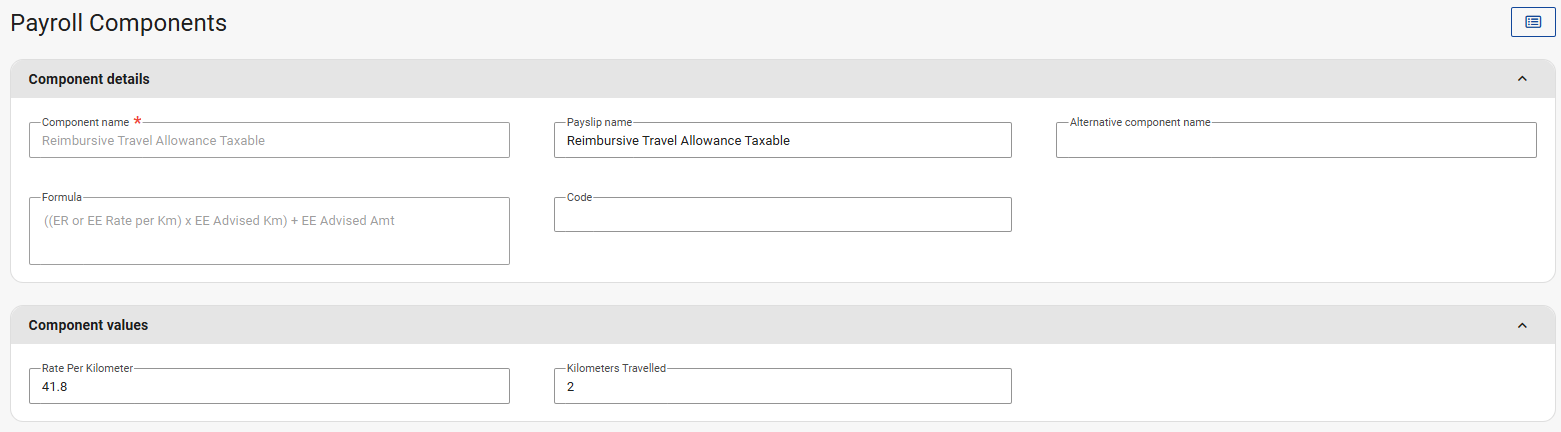The height and width of the screenshot is (432, 1561).
Task: Collapse the Component details section chevron
Action: [x=1522, y=79]
